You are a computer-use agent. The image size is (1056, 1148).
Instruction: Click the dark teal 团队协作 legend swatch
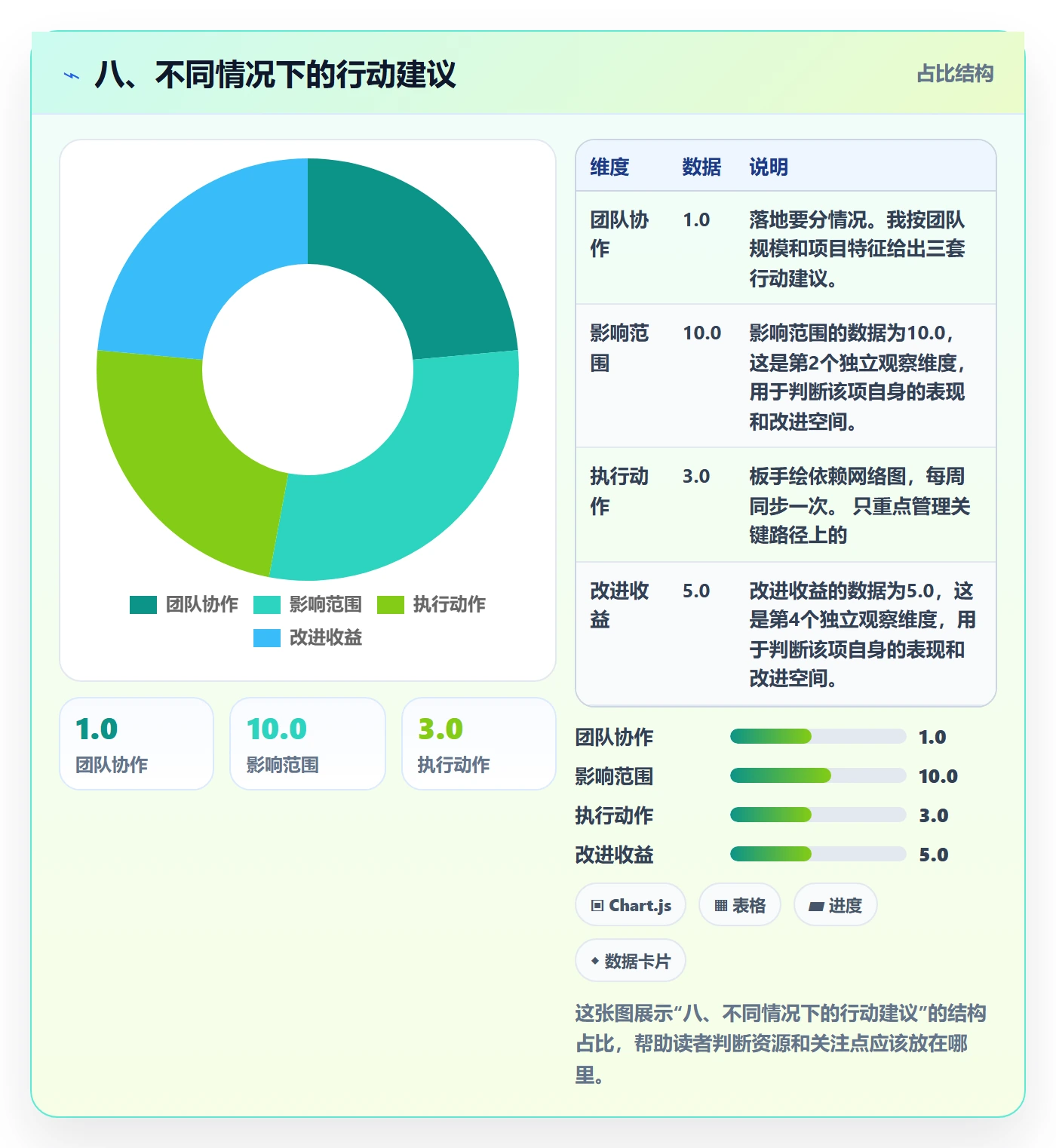[x=143, y=605]
